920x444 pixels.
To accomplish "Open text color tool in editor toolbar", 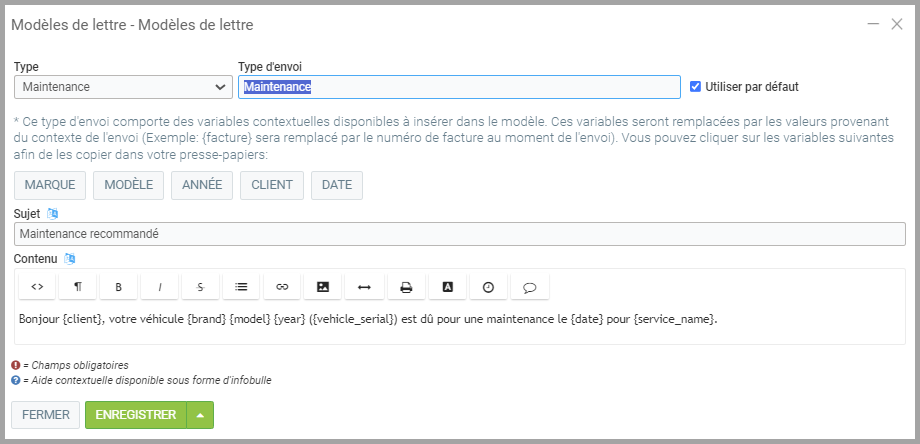I will 447,287.
